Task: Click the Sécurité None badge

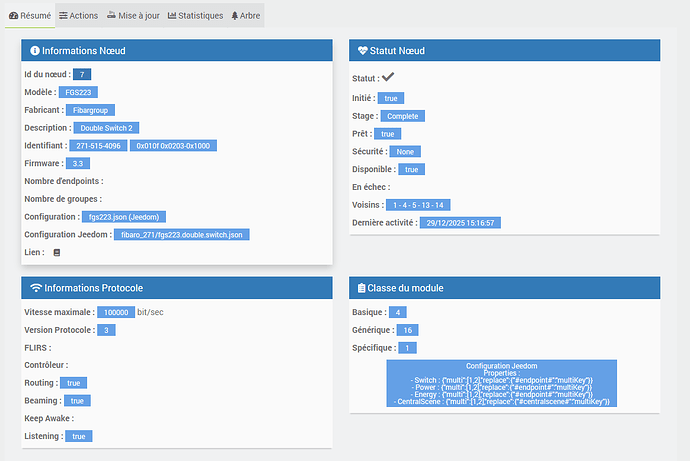Action: (x=405, y=152)
